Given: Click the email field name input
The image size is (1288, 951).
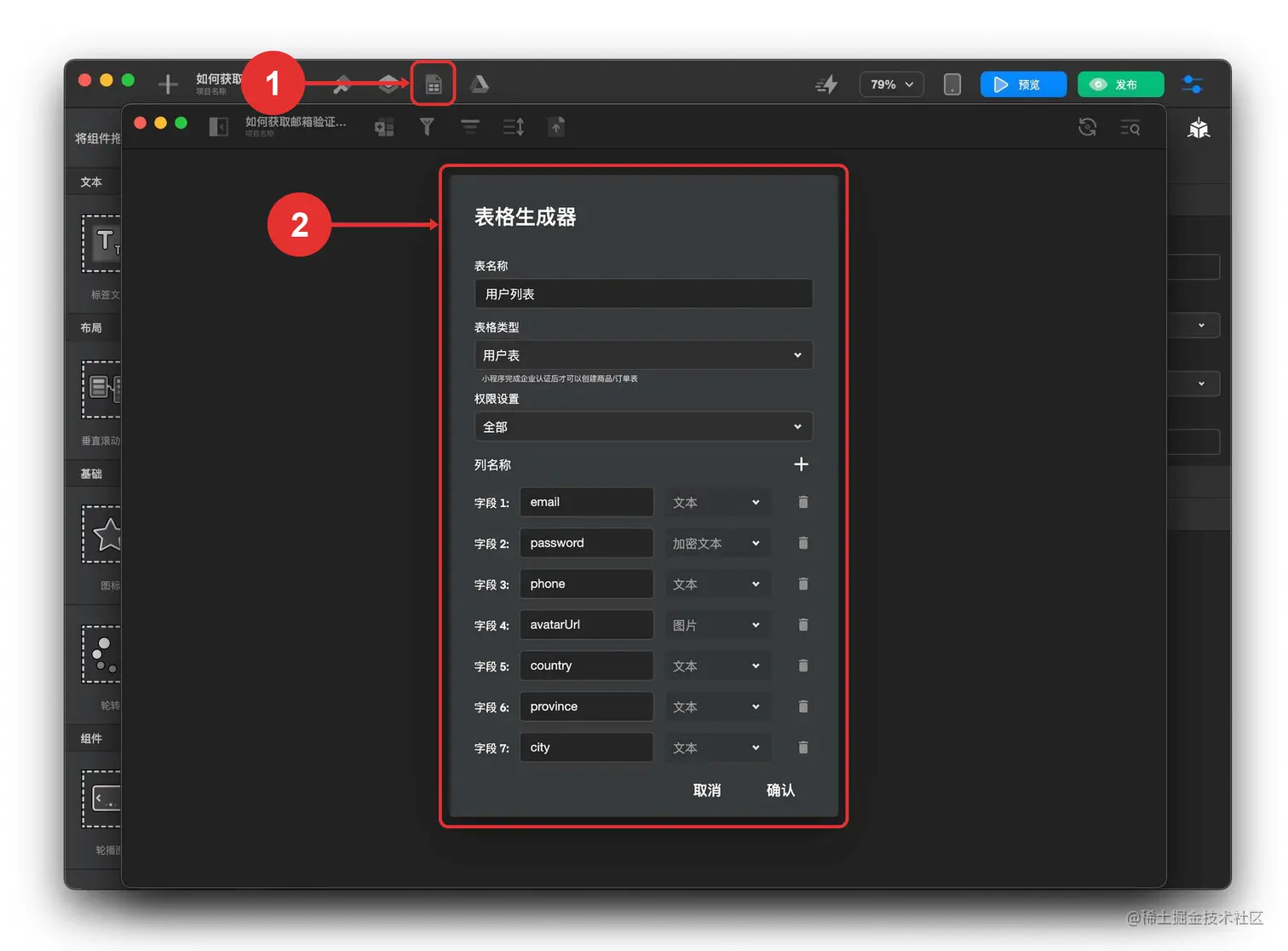Looking at the screenshot, I should pyautogui.click(x=586, y=502).
